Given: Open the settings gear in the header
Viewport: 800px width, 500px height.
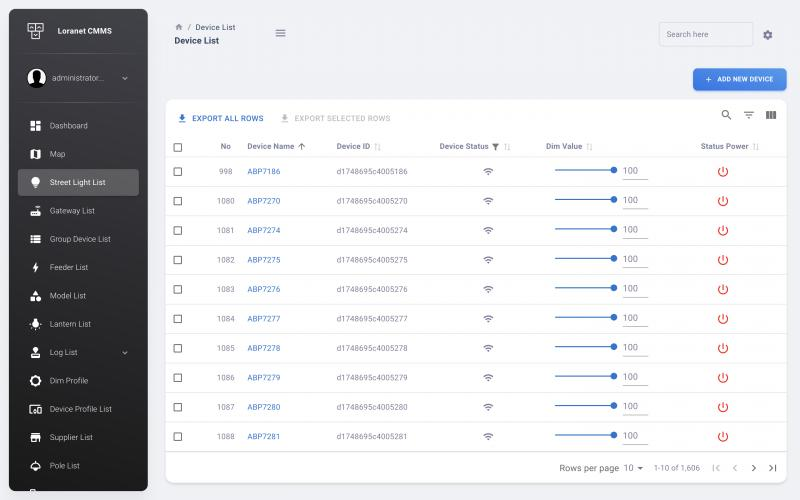Looking at the screenshot, I should pyautogui.click(x=768, y=35).
